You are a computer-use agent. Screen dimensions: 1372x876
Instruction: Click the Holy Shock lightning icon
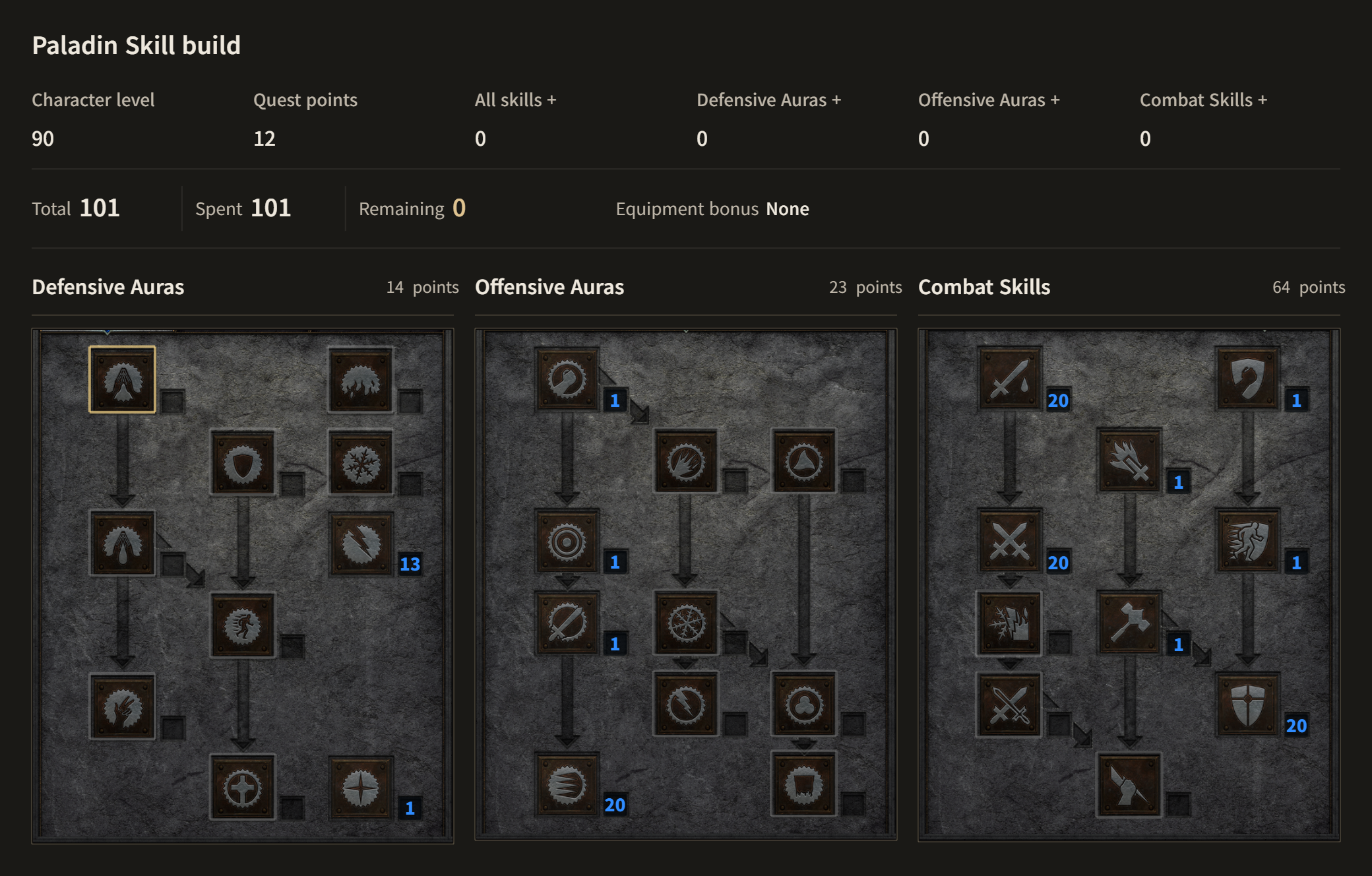[x=686, y=704]
